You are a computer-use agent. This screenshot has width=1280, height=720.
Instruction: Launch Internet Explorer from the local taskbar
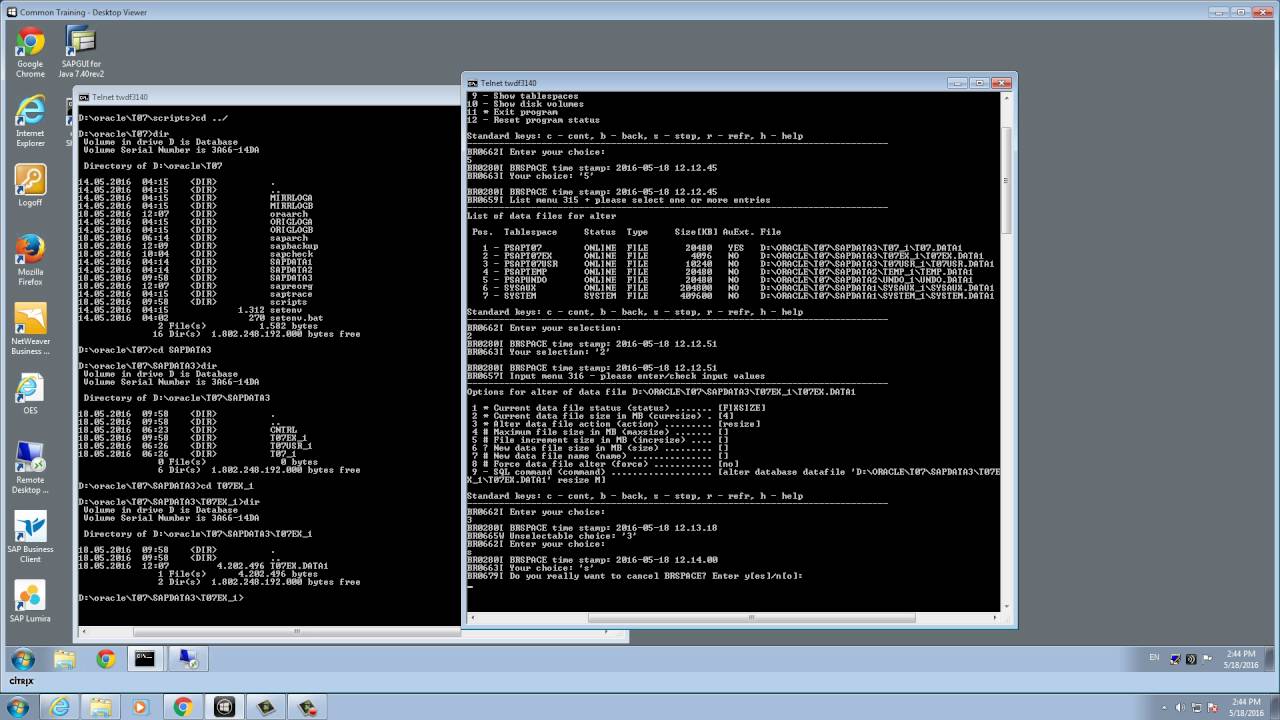click(59, 707)
